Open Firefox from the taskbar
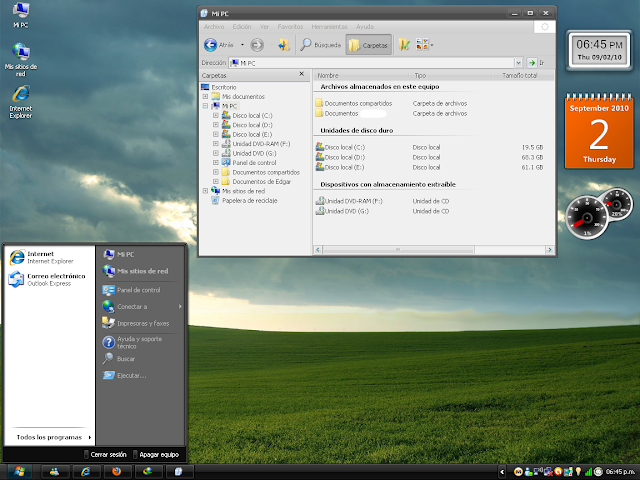Screen dimensions: 640x480 pyautogui.click(x=117, y=472)
